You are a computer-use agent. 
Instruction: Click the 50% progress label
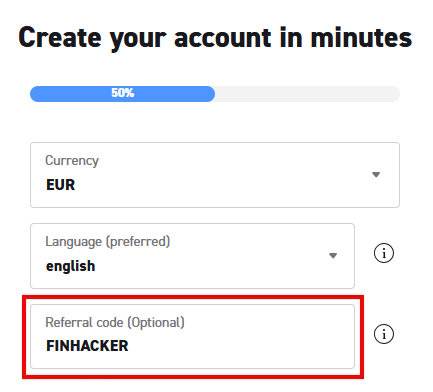(123, 93)
